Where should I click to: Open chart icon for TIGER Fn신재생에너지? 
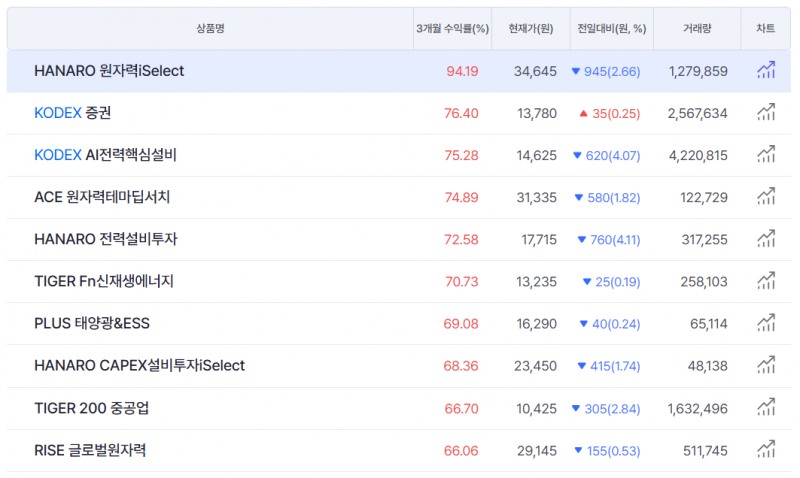coord(766,281)
